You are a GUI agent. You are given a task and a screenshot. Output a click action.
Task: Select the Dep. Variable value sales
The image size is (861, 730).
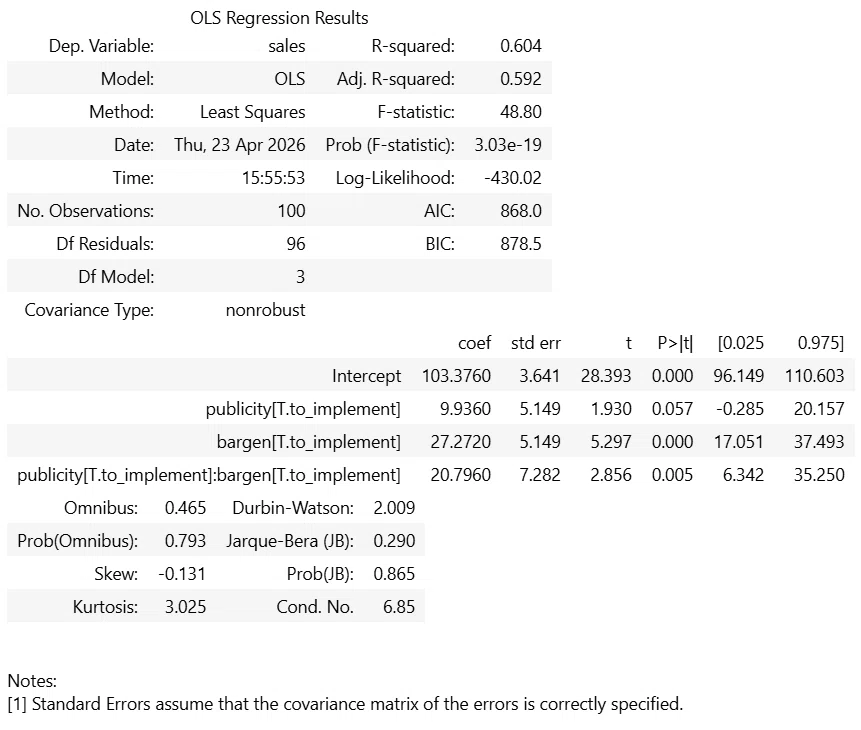pyautogui.click(x=287, y=46)
